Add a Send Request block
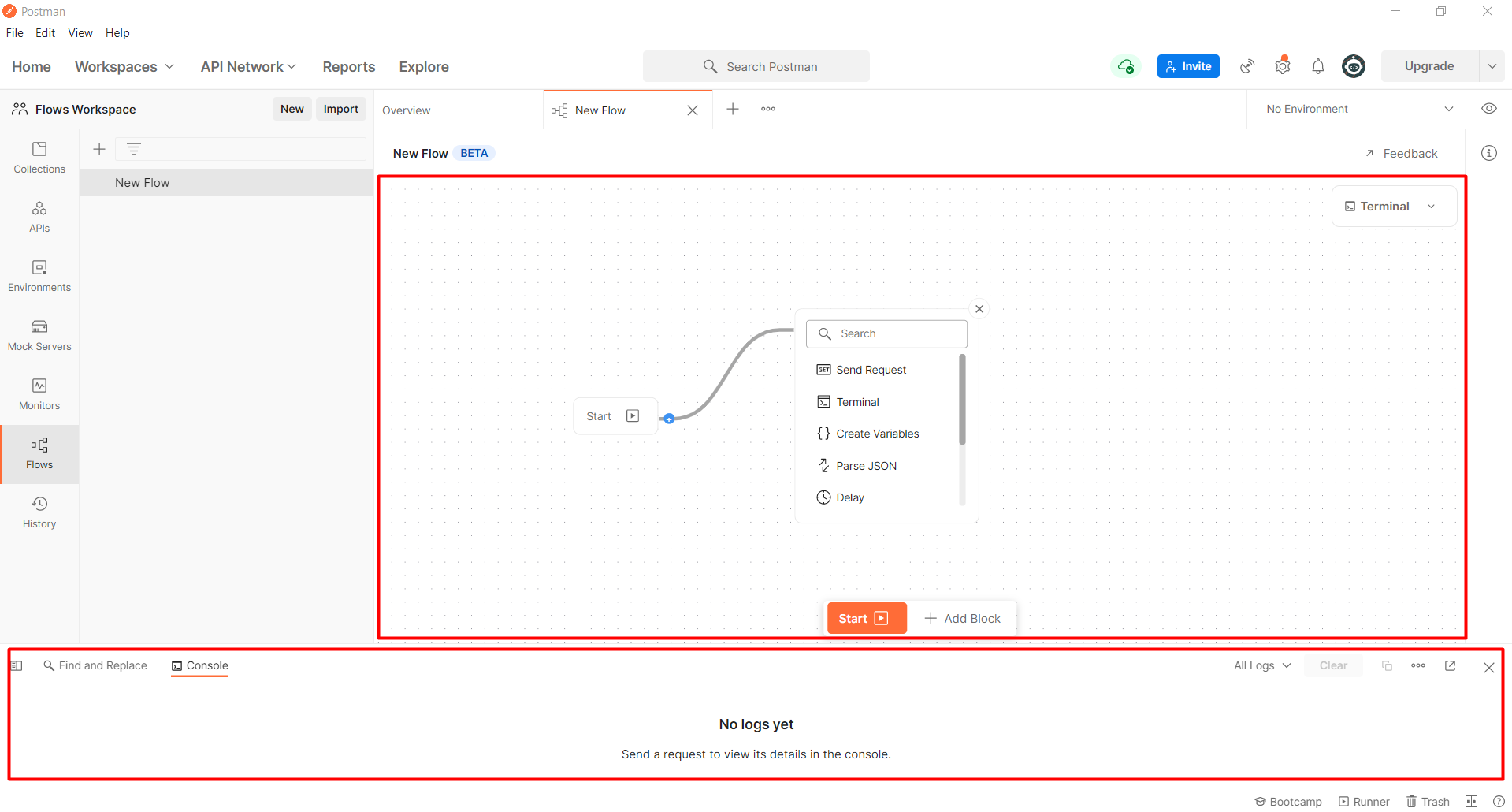The height and width of the screenshot is (812, 1512). coord(870,369)
